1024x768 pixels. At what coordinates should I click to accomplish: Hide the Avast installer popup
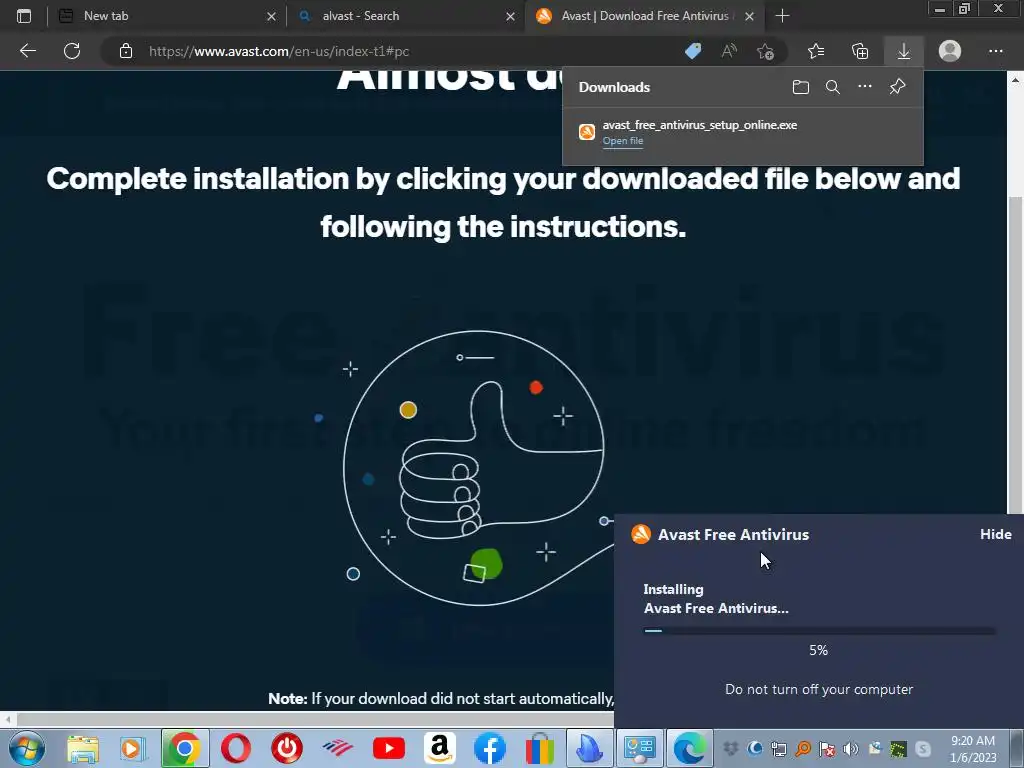point(995,534)
